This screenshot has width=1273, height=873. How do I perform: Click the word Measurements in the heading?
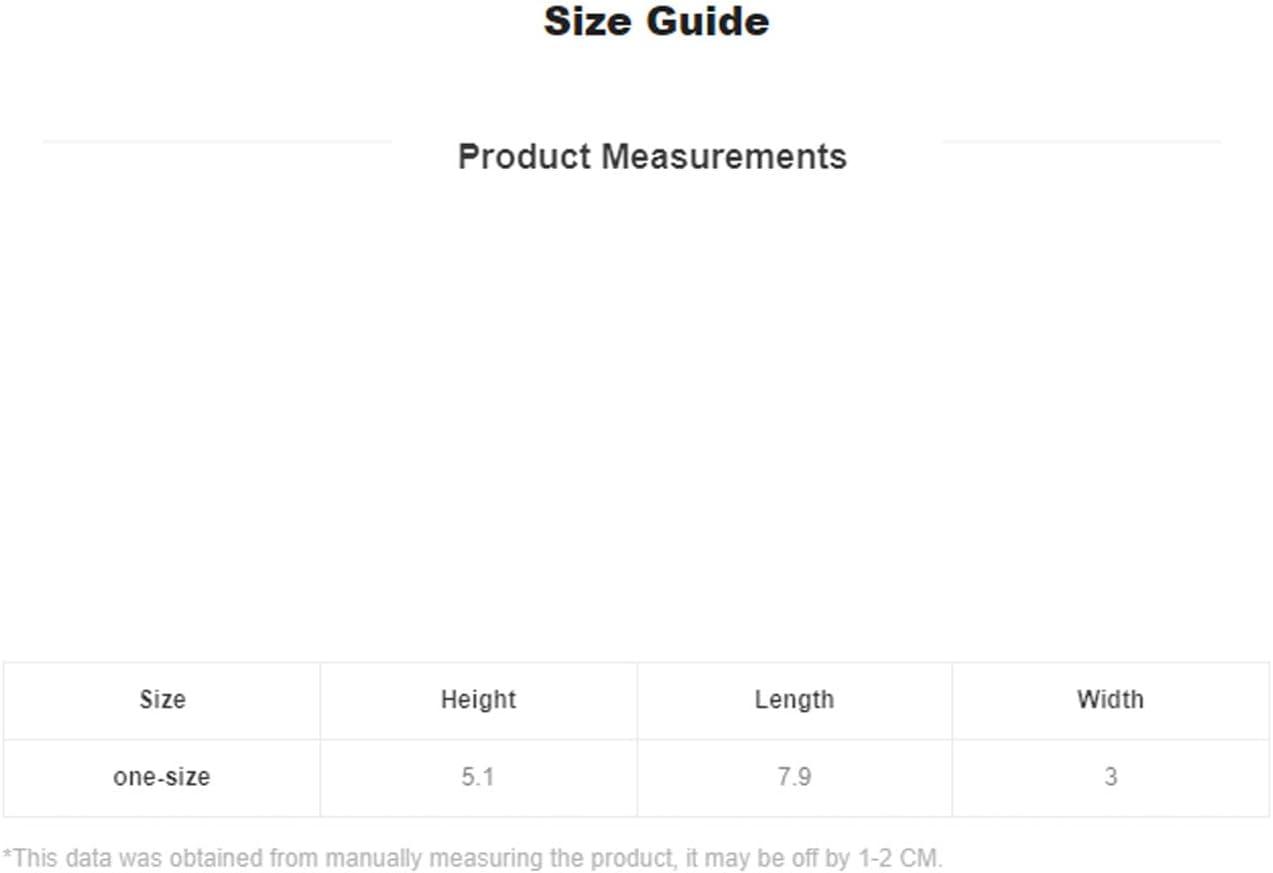[724, 157]
